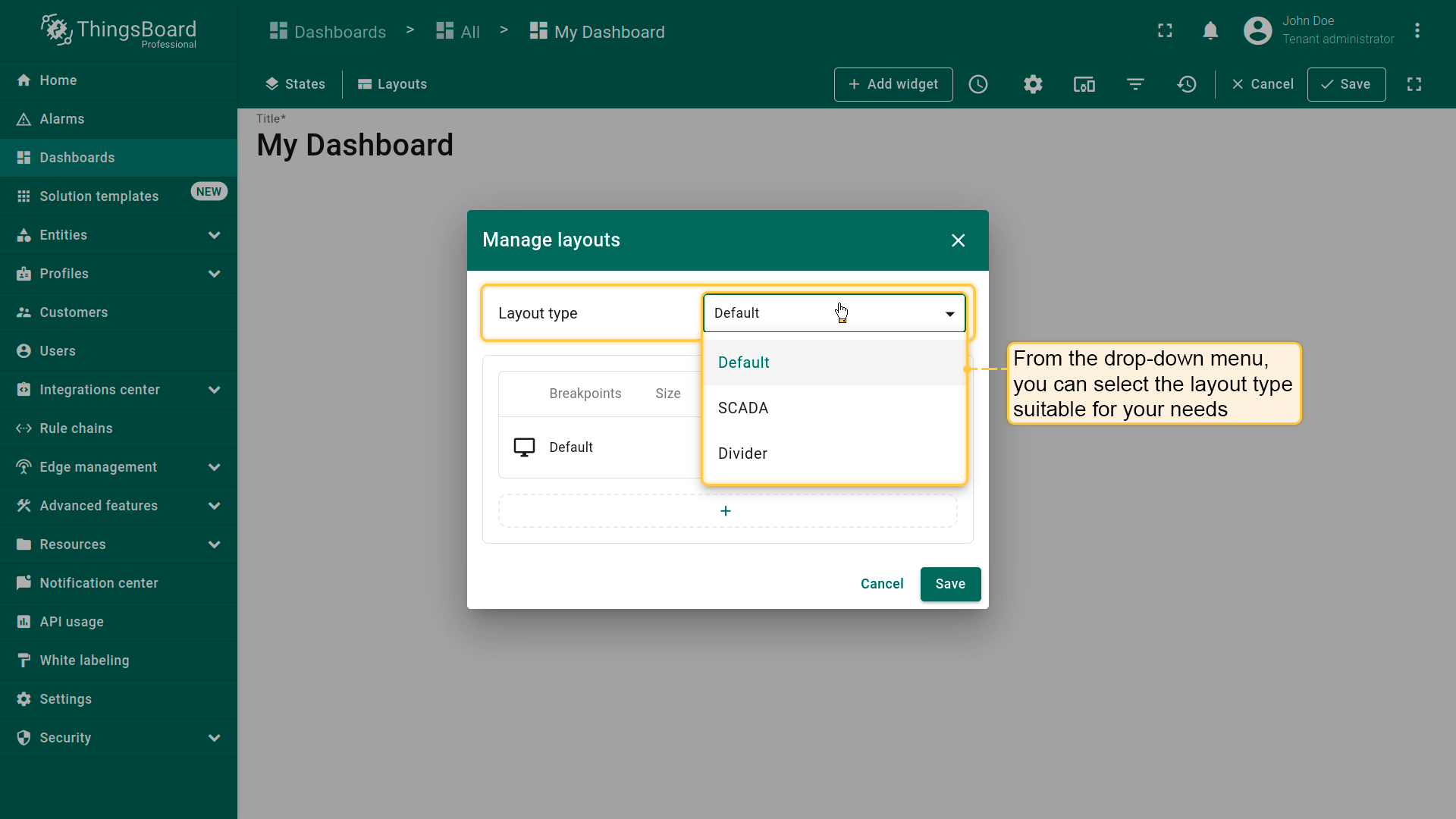Open the user menu three-dots icon
This screenshot has width=1456, height=819.
pos(1417,31)
